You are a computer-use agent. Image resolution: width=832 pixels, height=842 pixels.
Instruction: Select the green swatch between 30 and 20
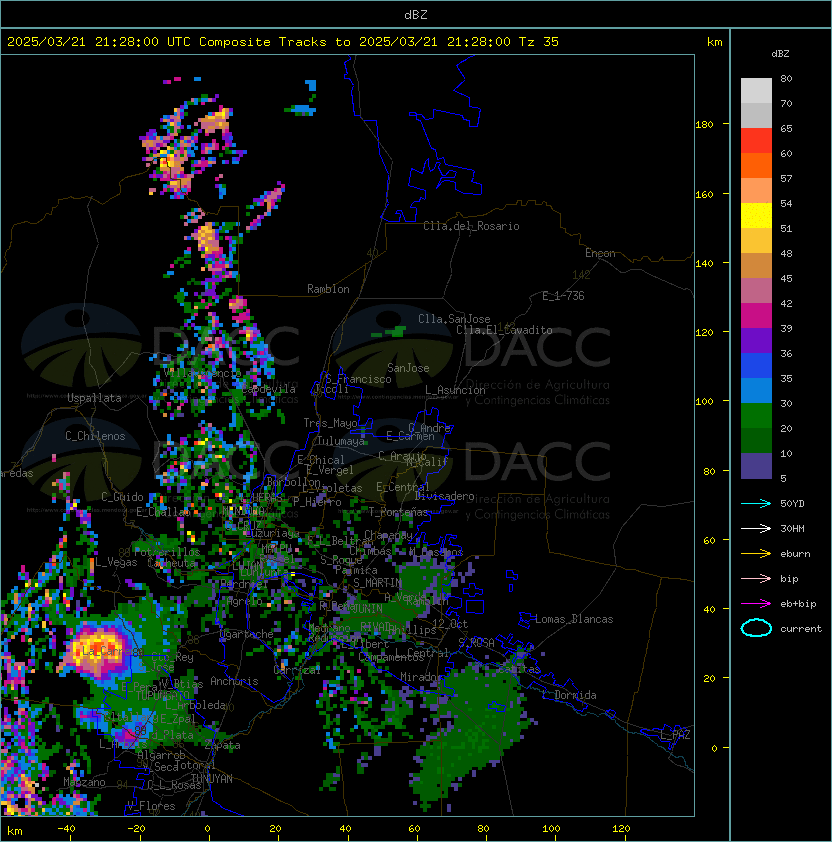[756, 416]
